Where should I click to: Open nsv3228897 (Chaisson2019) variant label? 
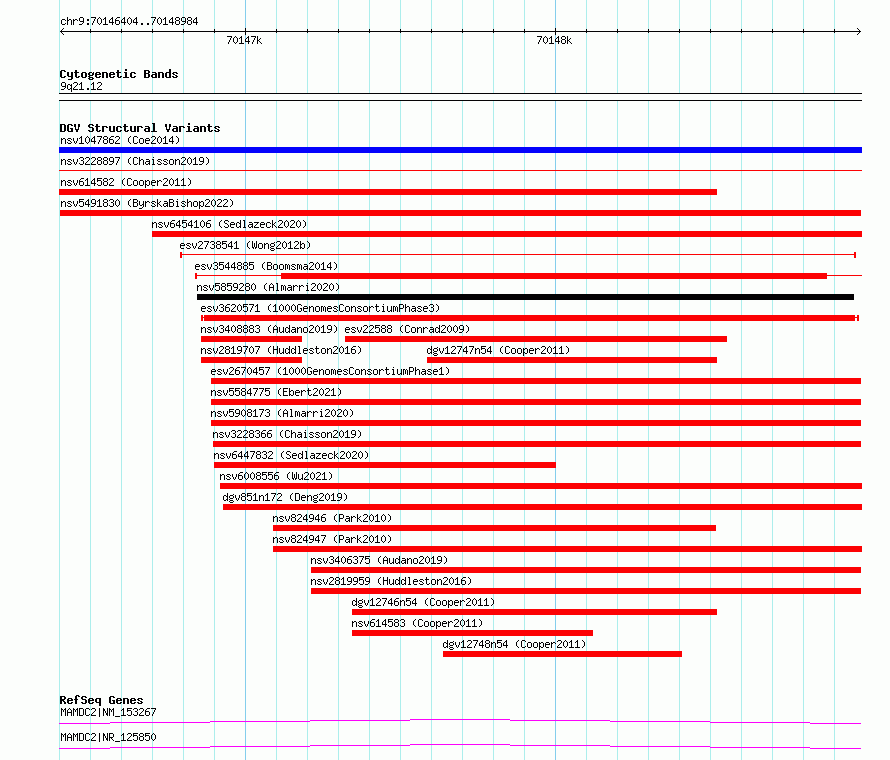[135, 161]
